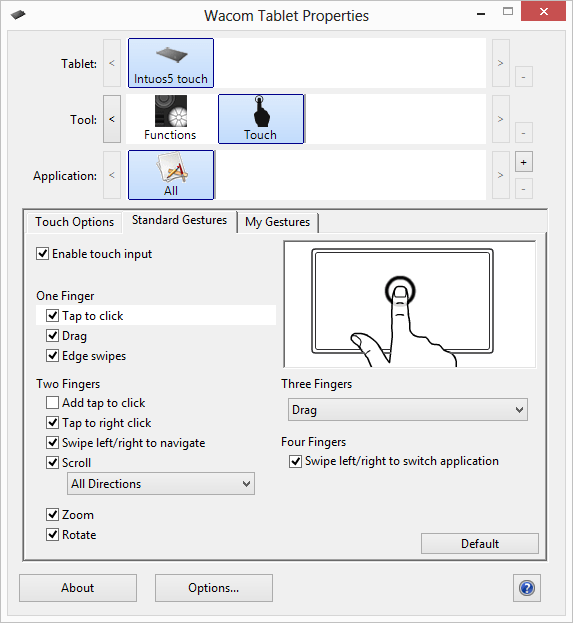
Task: Enable Add tap to click
Action: click(52, 402)
